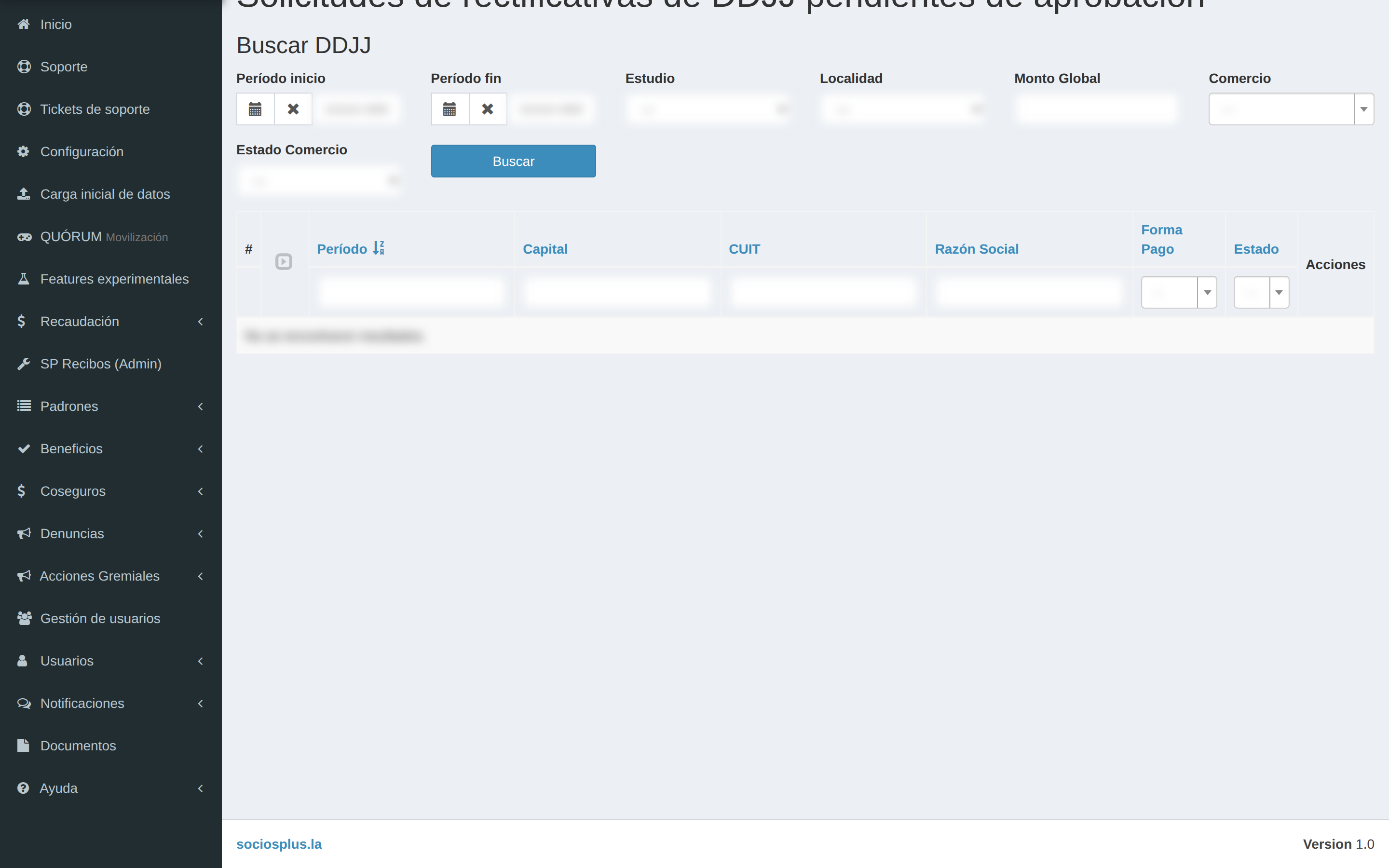This screenshot has width=1389, height=868.
Task: Expand the Beneficios submenu
Action: point(111,449)
